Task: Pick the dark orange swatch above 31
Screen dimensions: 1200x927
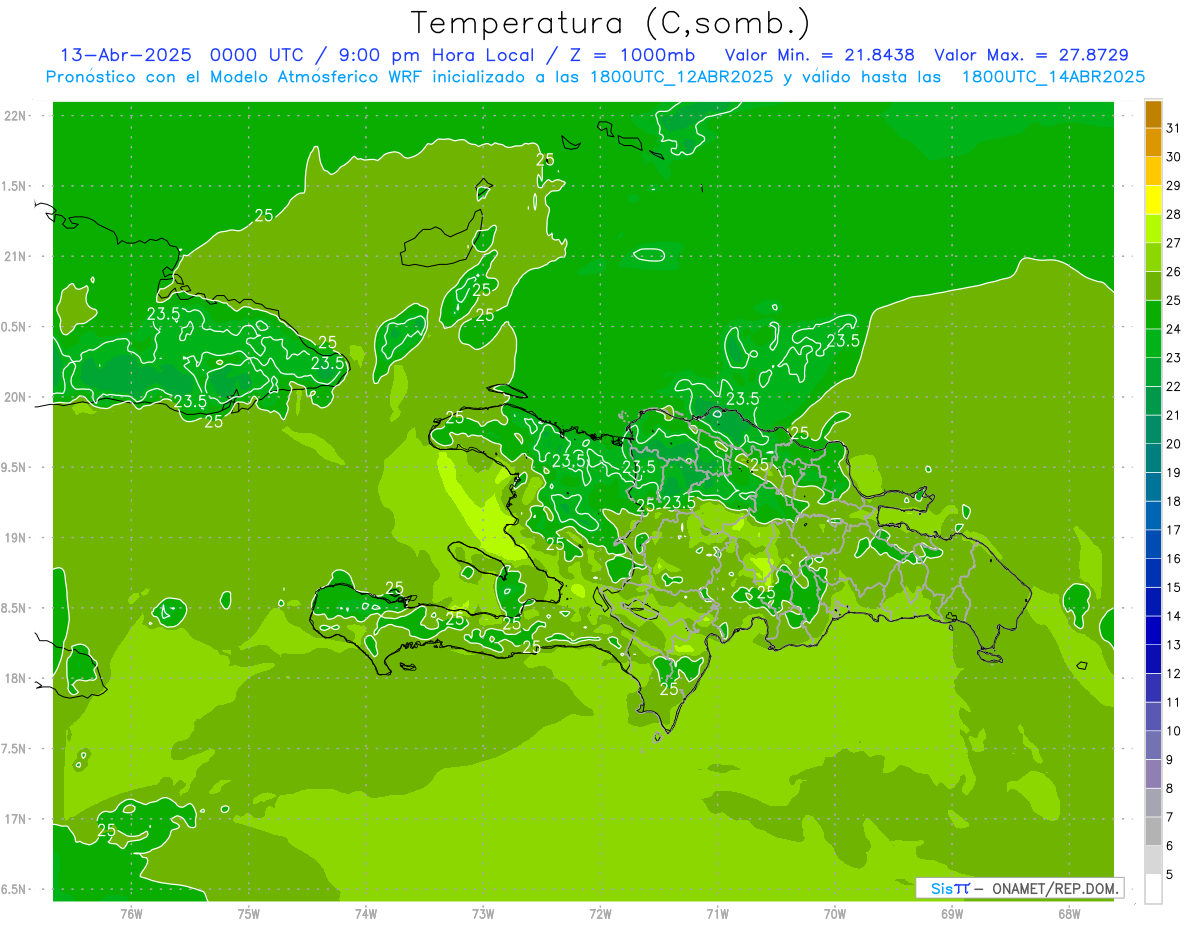Action: tap(1153, 115)
